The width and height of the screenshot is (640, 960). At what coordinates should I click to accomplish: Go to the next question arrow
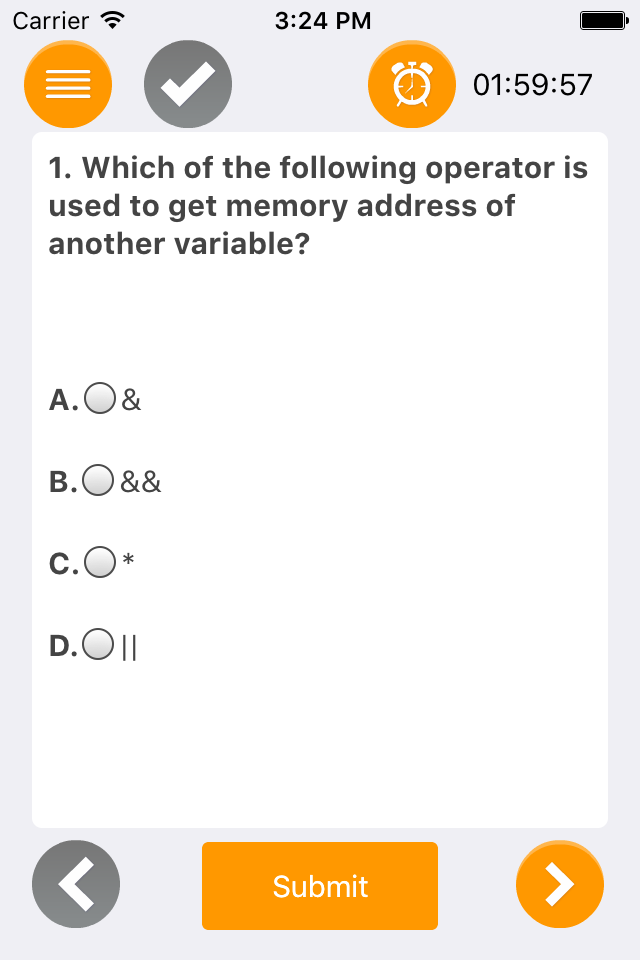click(560, 884)
